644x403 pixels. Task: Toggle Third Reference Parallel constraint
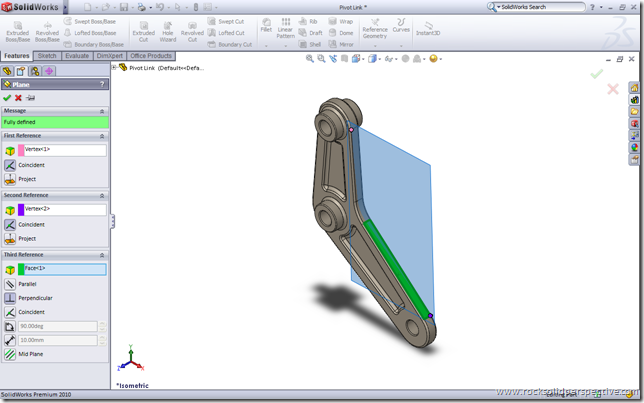pyautogui.click(x=10, y=284)
